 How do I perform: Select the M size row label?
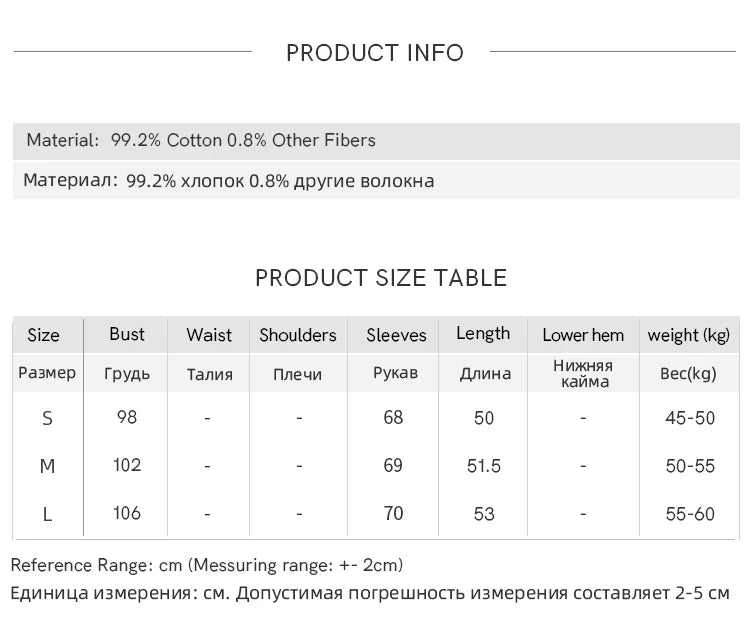[47, 466]
